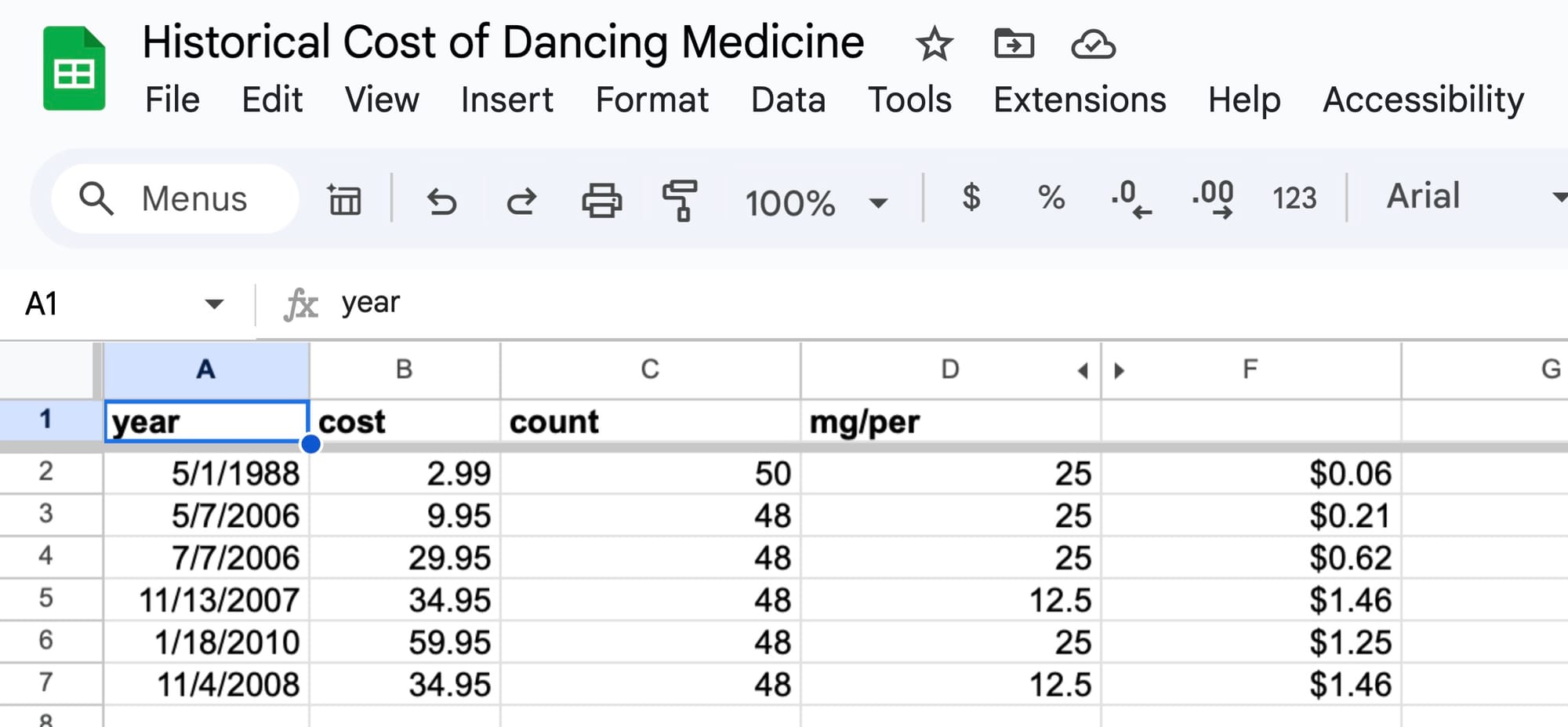Format selection as percent
1568x727 pixels.
(1051, 198)
